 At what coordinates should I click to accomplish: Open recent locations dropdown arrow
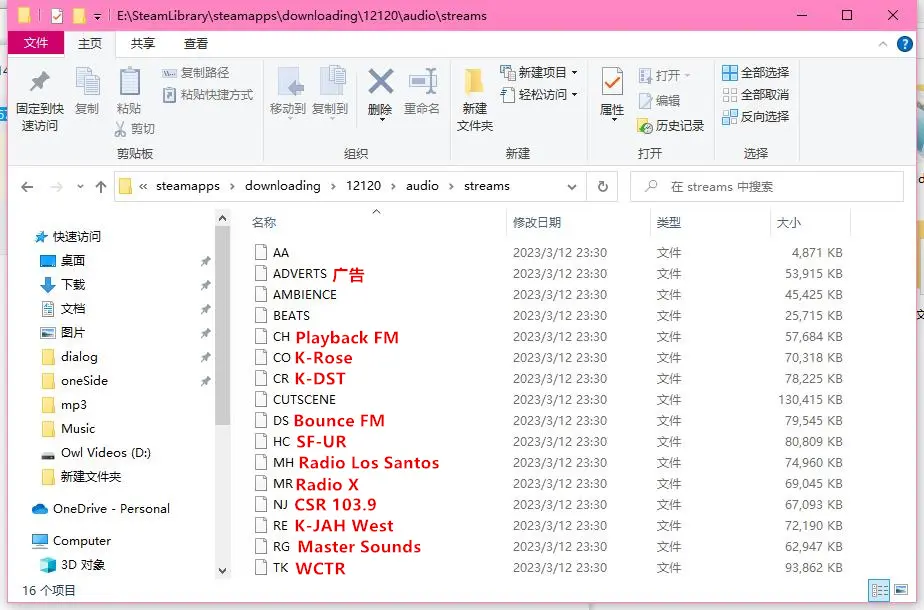click(80, 187)
